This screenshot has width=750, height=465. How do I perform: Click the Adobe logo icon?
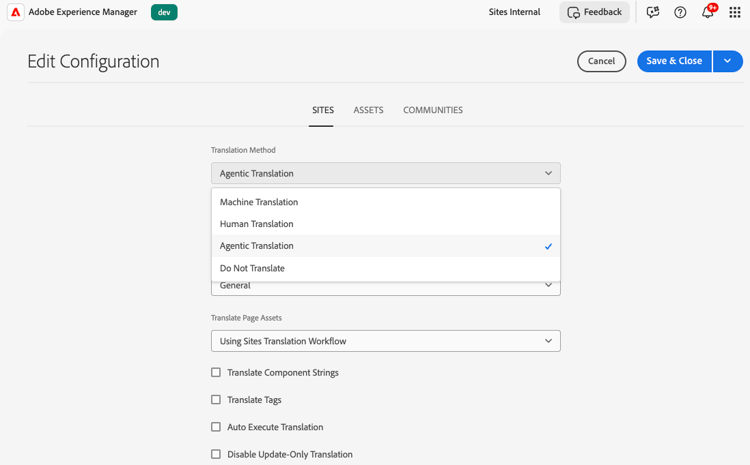(x=15, y=12)
